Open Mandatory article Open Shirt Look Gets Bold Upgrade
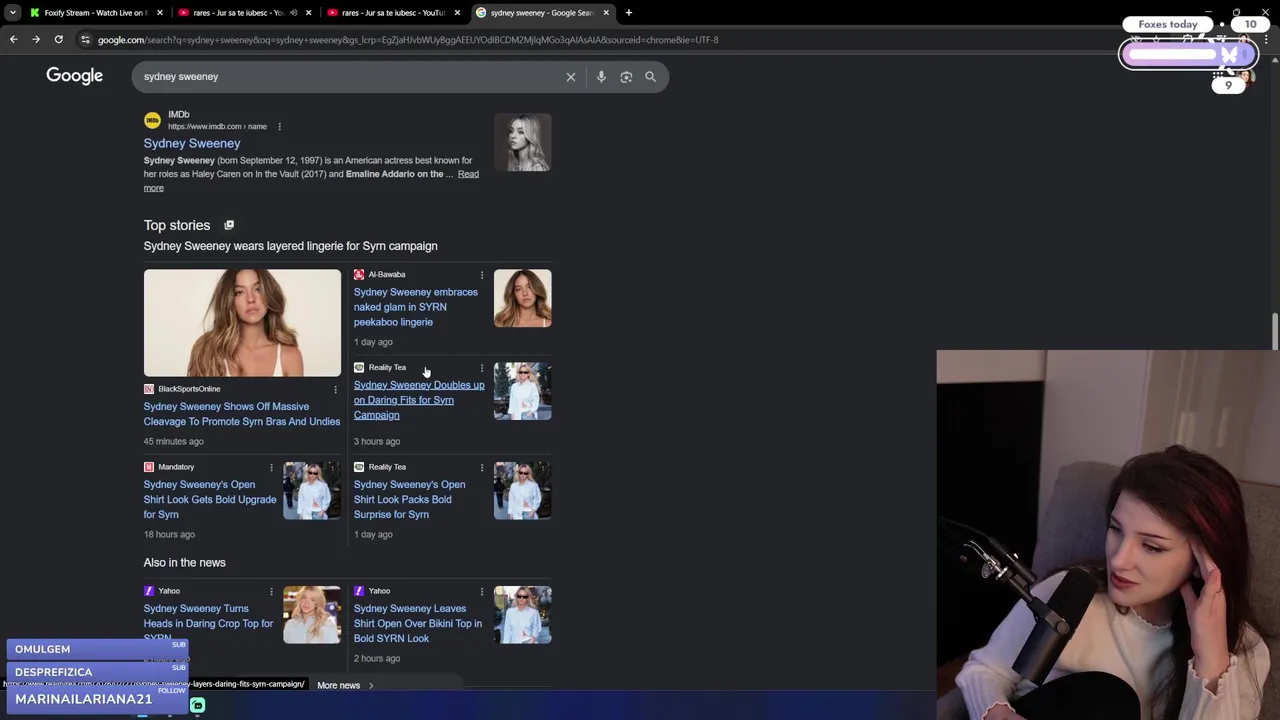 (210, 499)
